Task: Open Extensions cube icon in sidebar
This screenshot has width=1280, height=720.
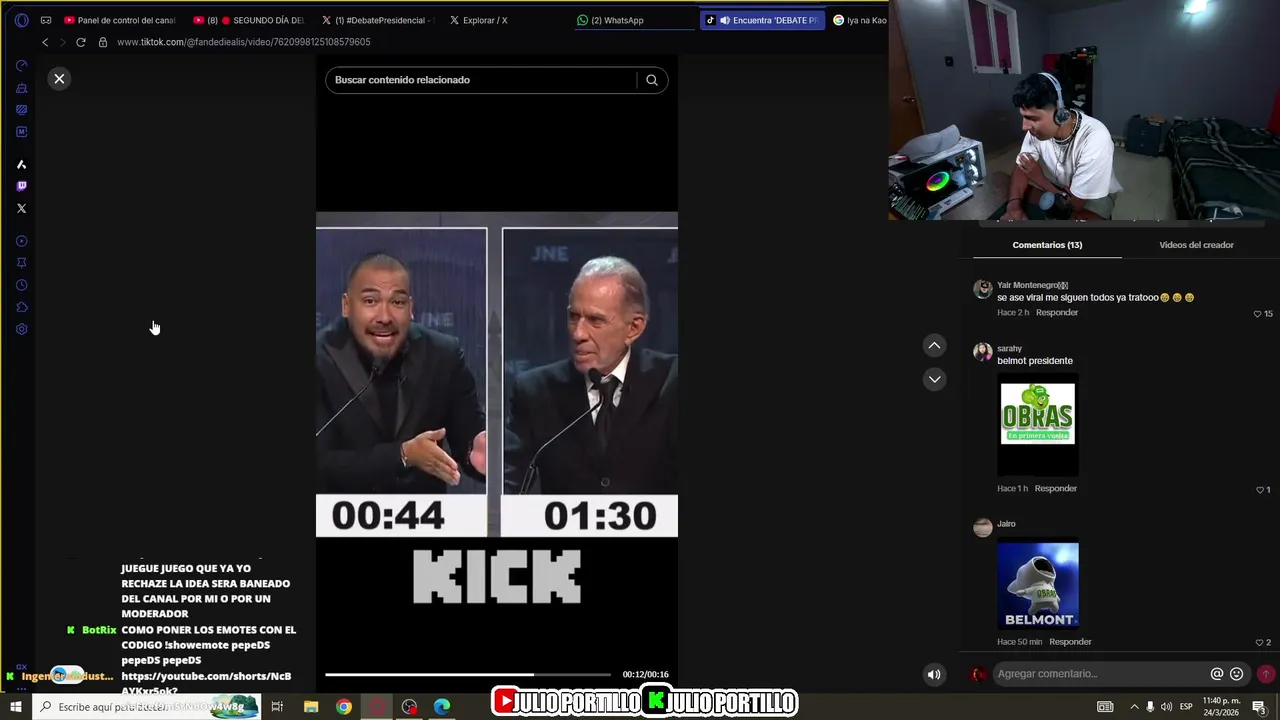Action: (21, 307)
